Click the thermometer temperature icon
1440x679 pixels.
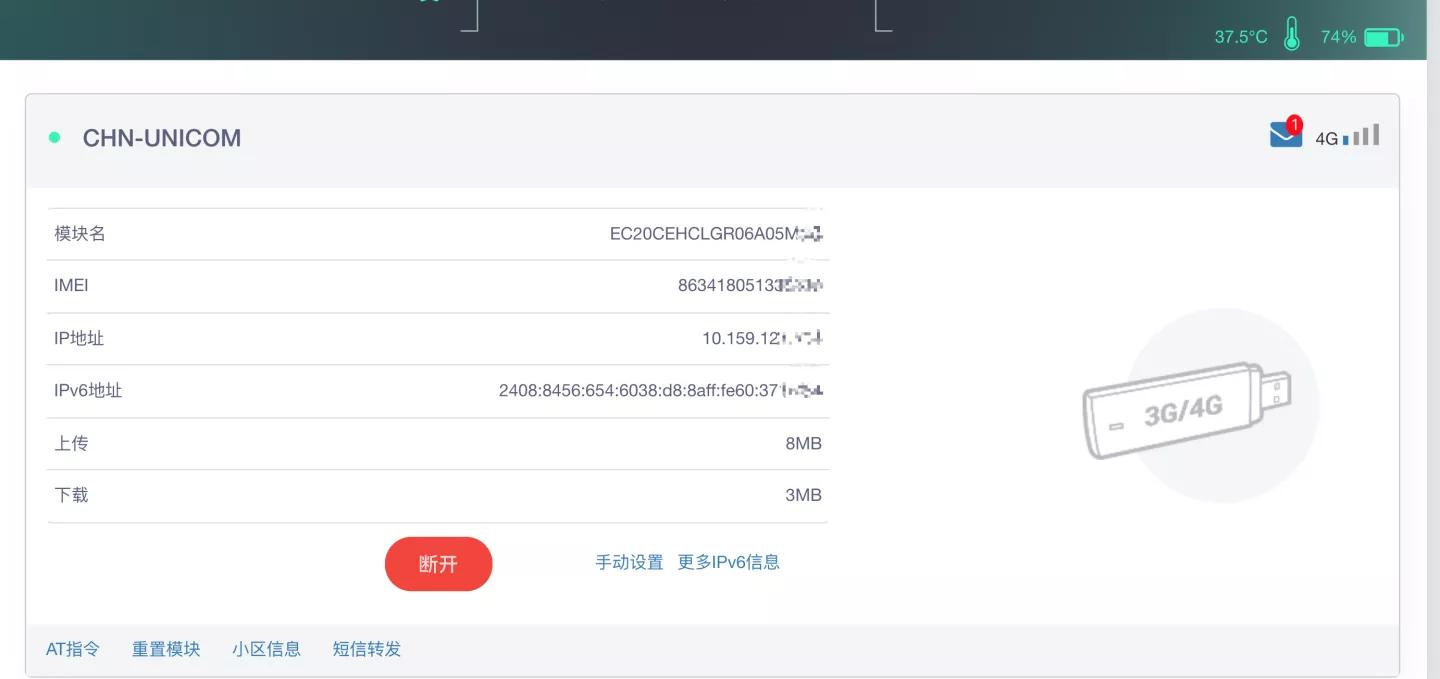[1291, 34]
